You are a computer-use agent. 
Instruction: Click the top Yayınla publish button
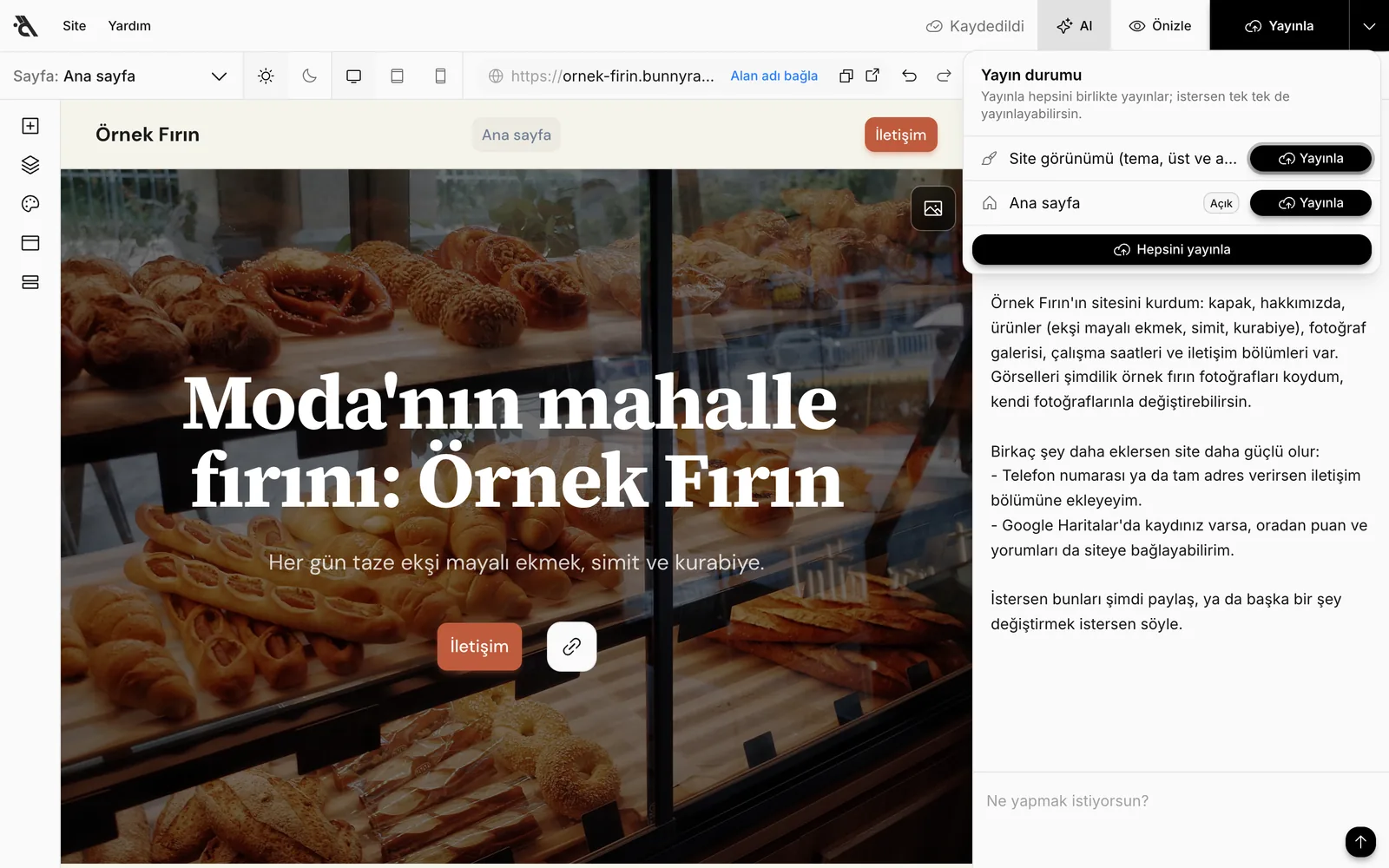1280,26
